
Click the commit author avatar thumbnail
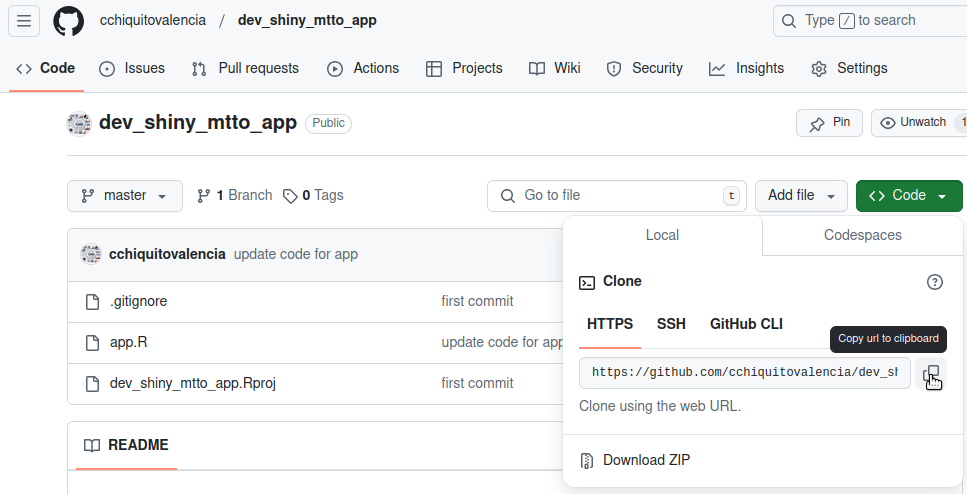coord(91,254)
